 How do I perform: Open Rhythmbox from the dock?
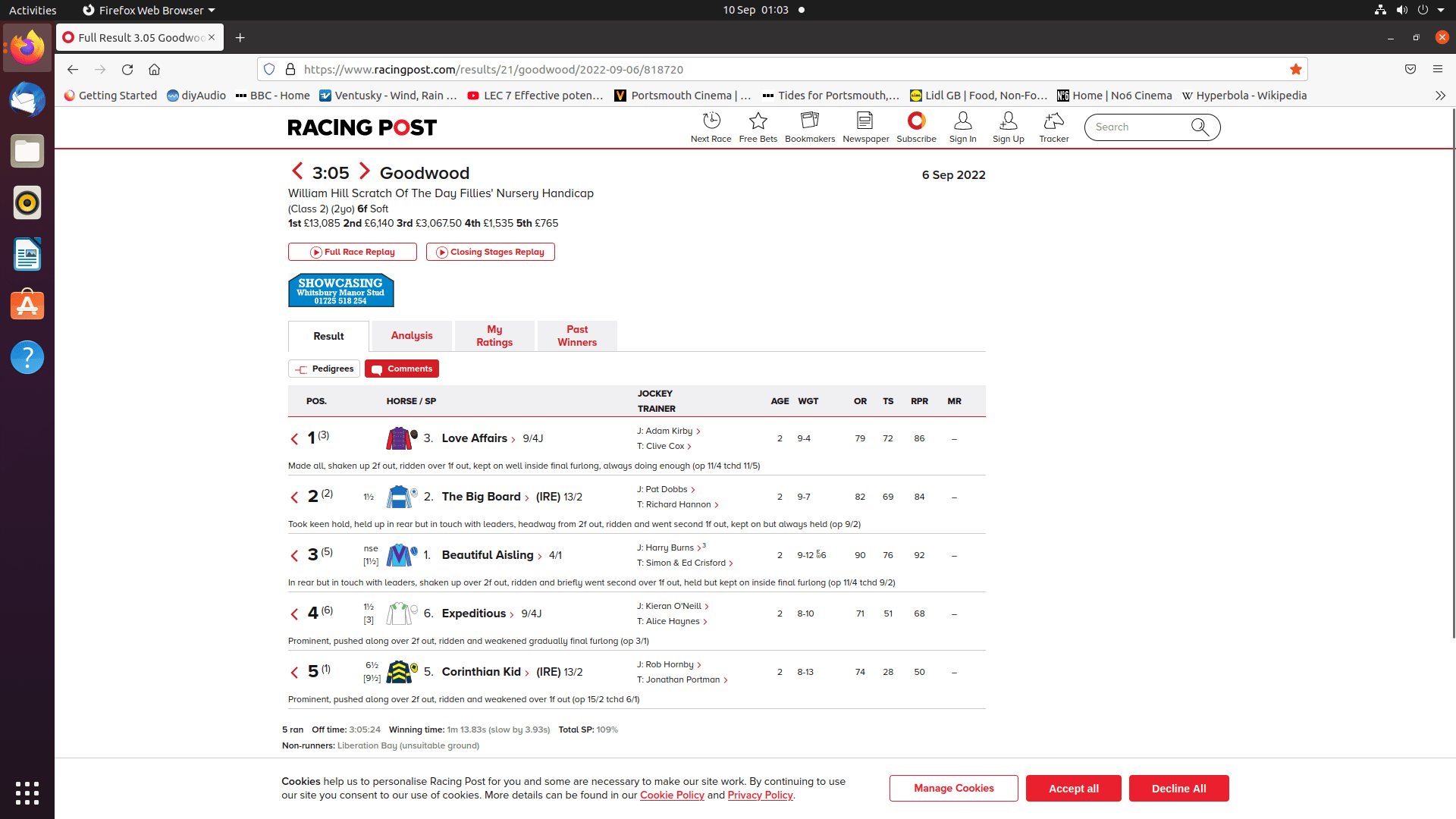[x=27, y=202]
